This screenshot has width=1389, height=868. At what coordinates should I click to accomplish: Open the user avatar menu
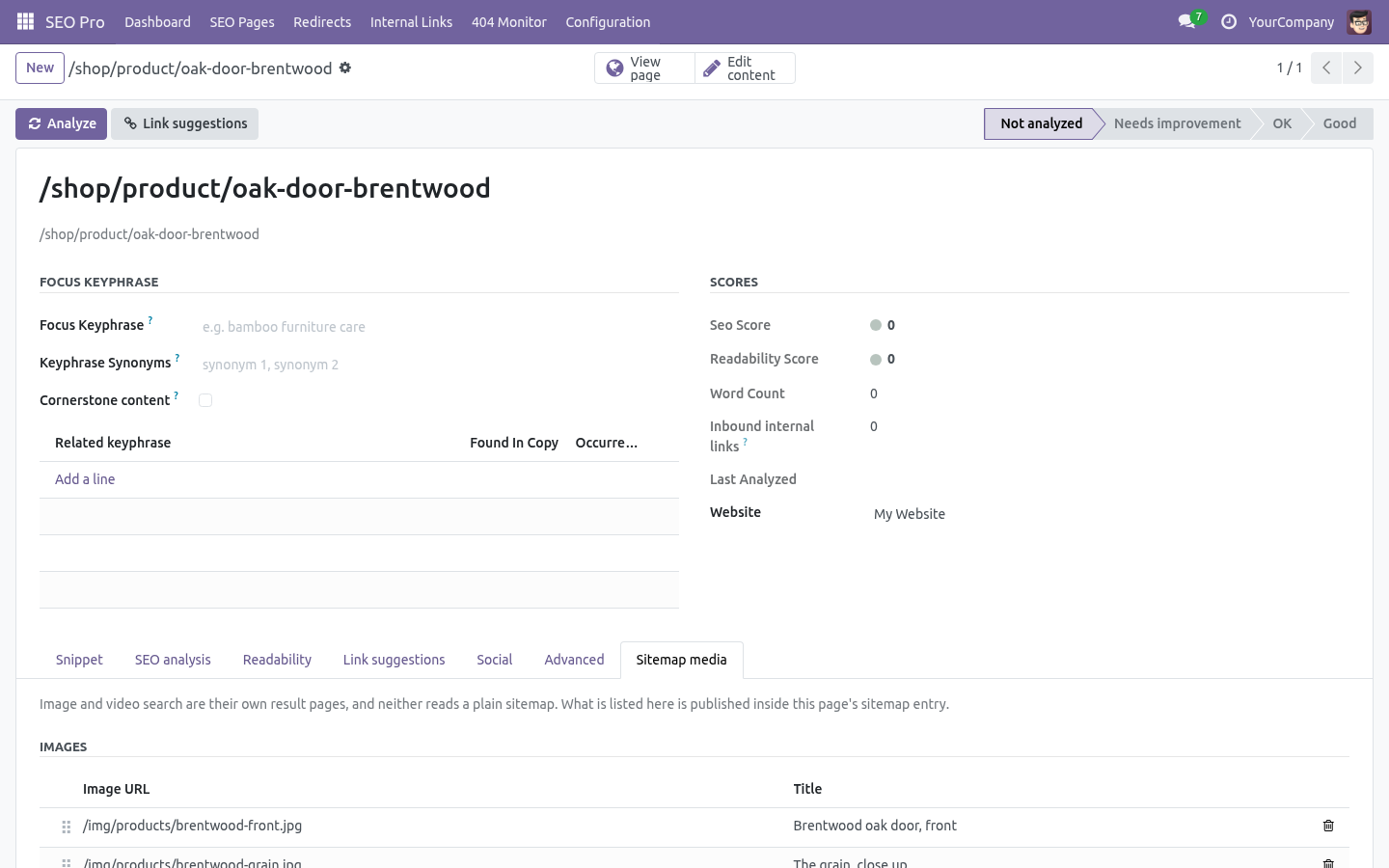coord(1359,21)
